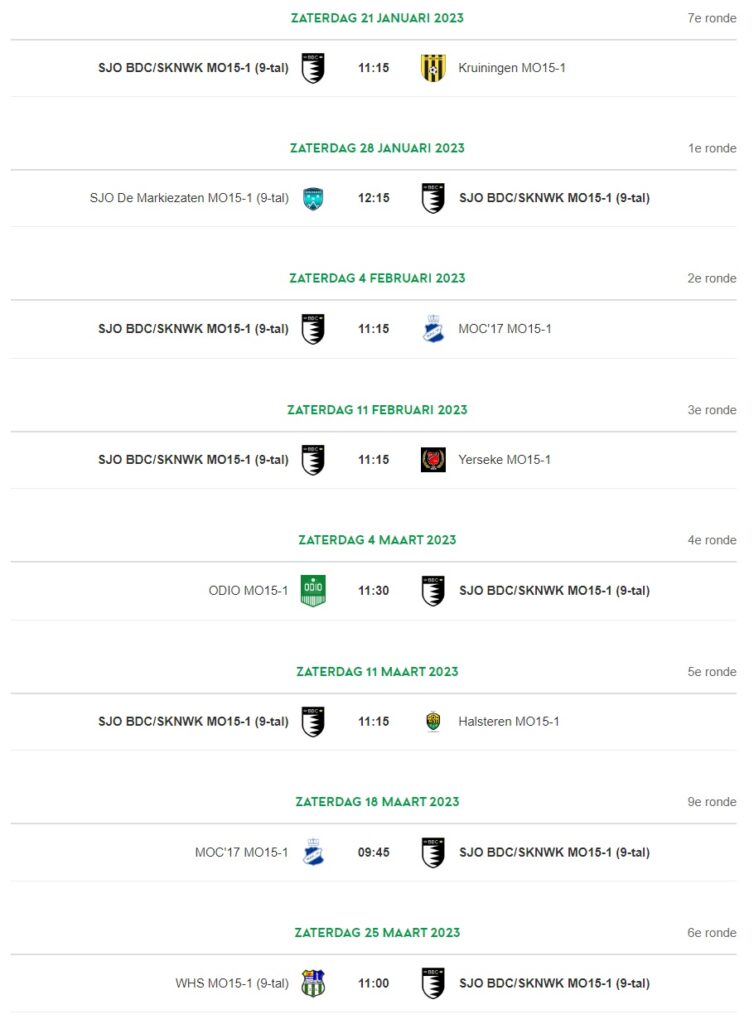Open the 11:30 match at ODIO

(373, 590)
